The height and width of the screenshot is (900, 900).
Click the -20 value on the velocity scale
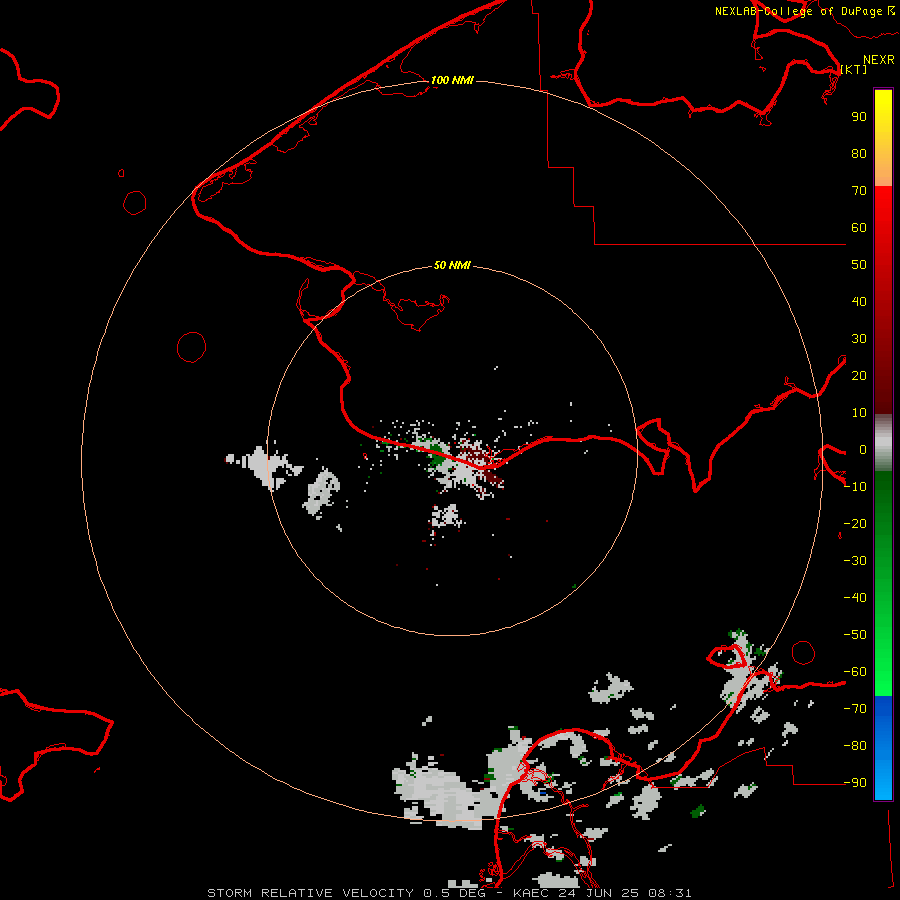(855, 523)
